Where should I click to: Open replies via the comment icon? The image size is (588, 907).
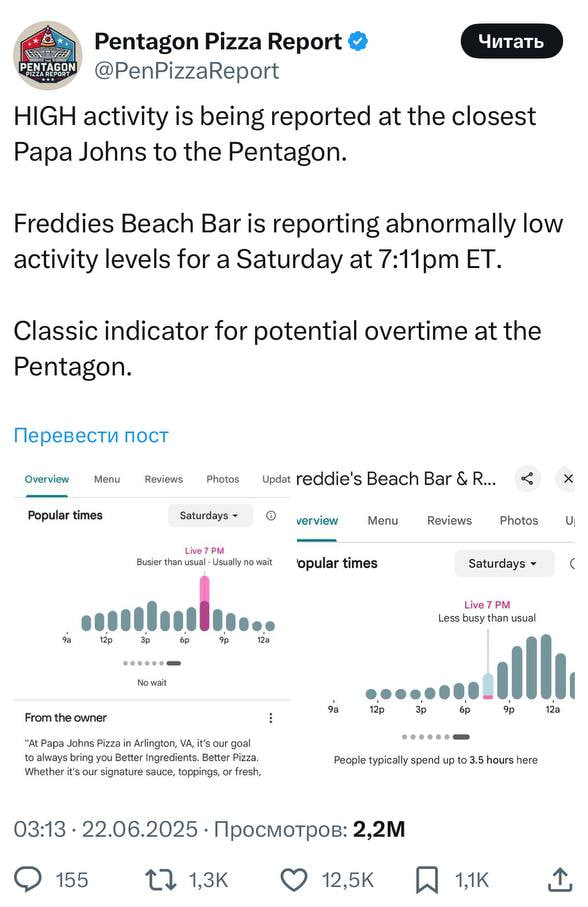(27, 880)
